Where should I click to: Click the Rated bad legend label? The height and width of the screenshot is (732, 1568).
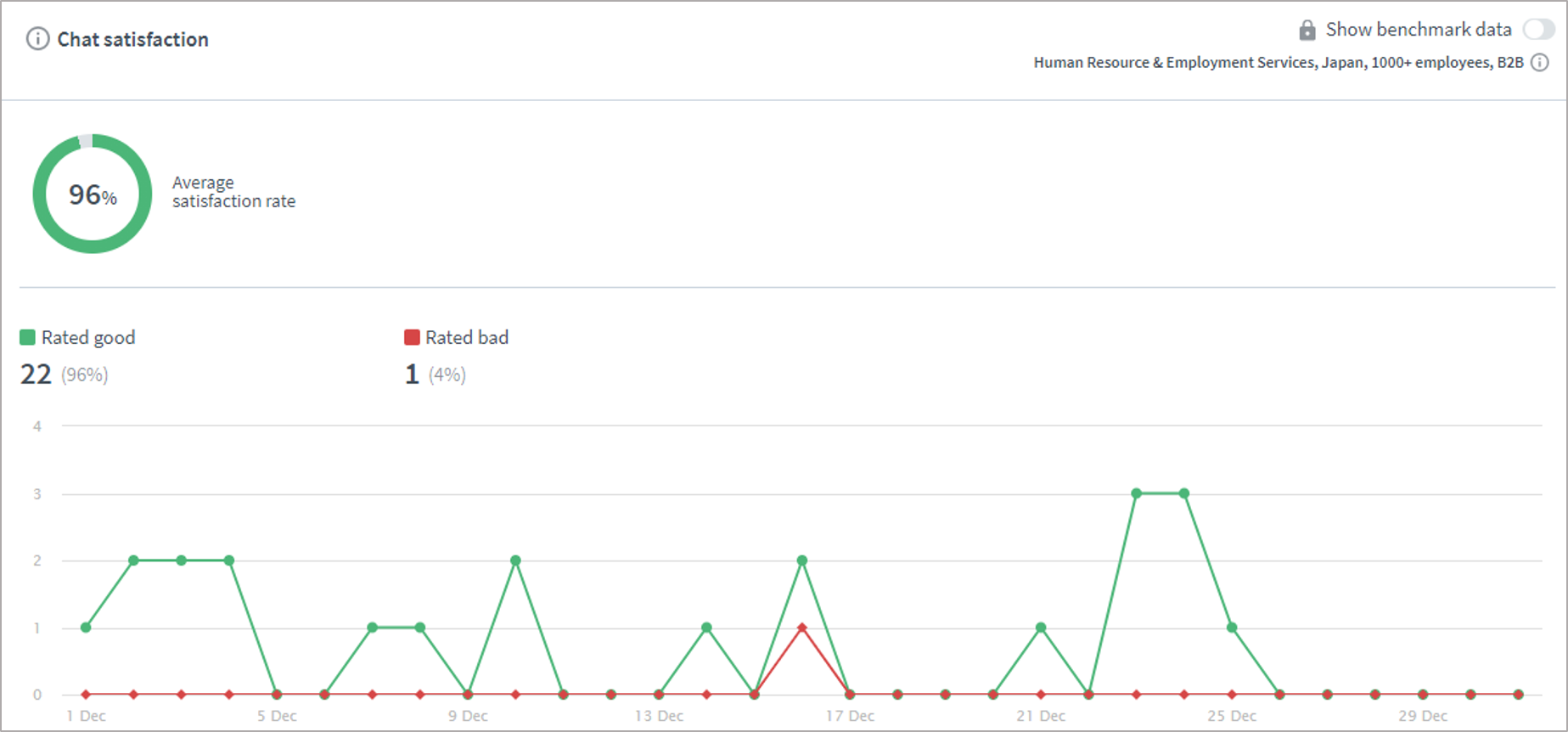(467, 337)
